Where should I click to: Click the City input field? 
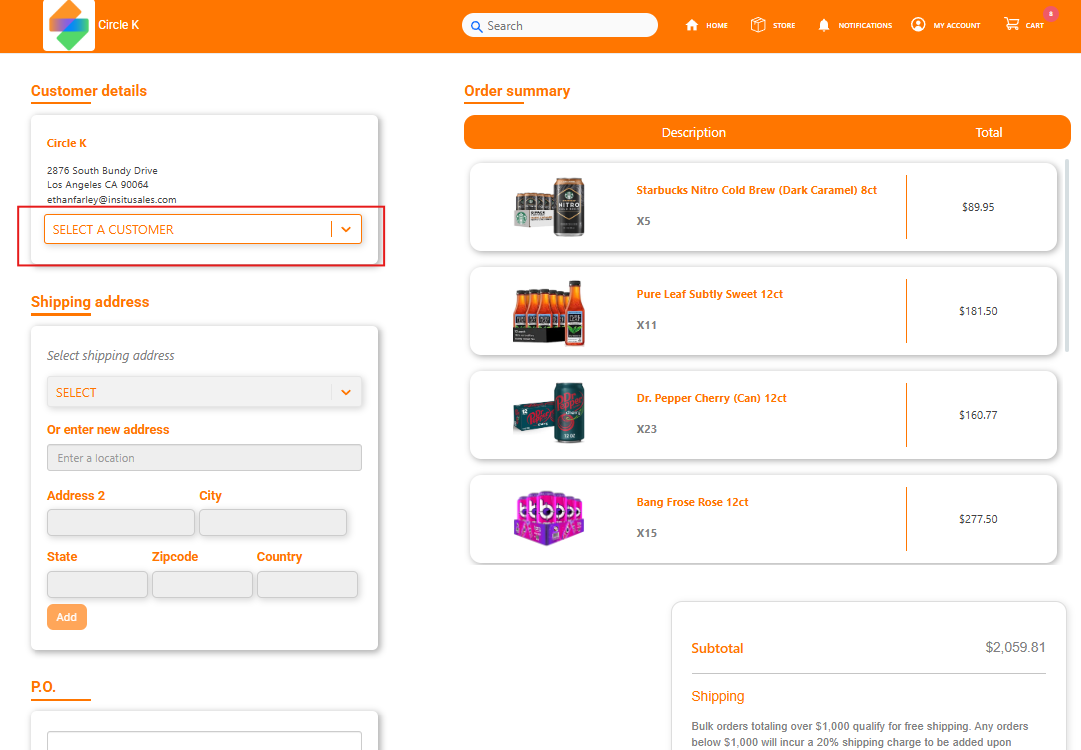click(x=273, y=523)
